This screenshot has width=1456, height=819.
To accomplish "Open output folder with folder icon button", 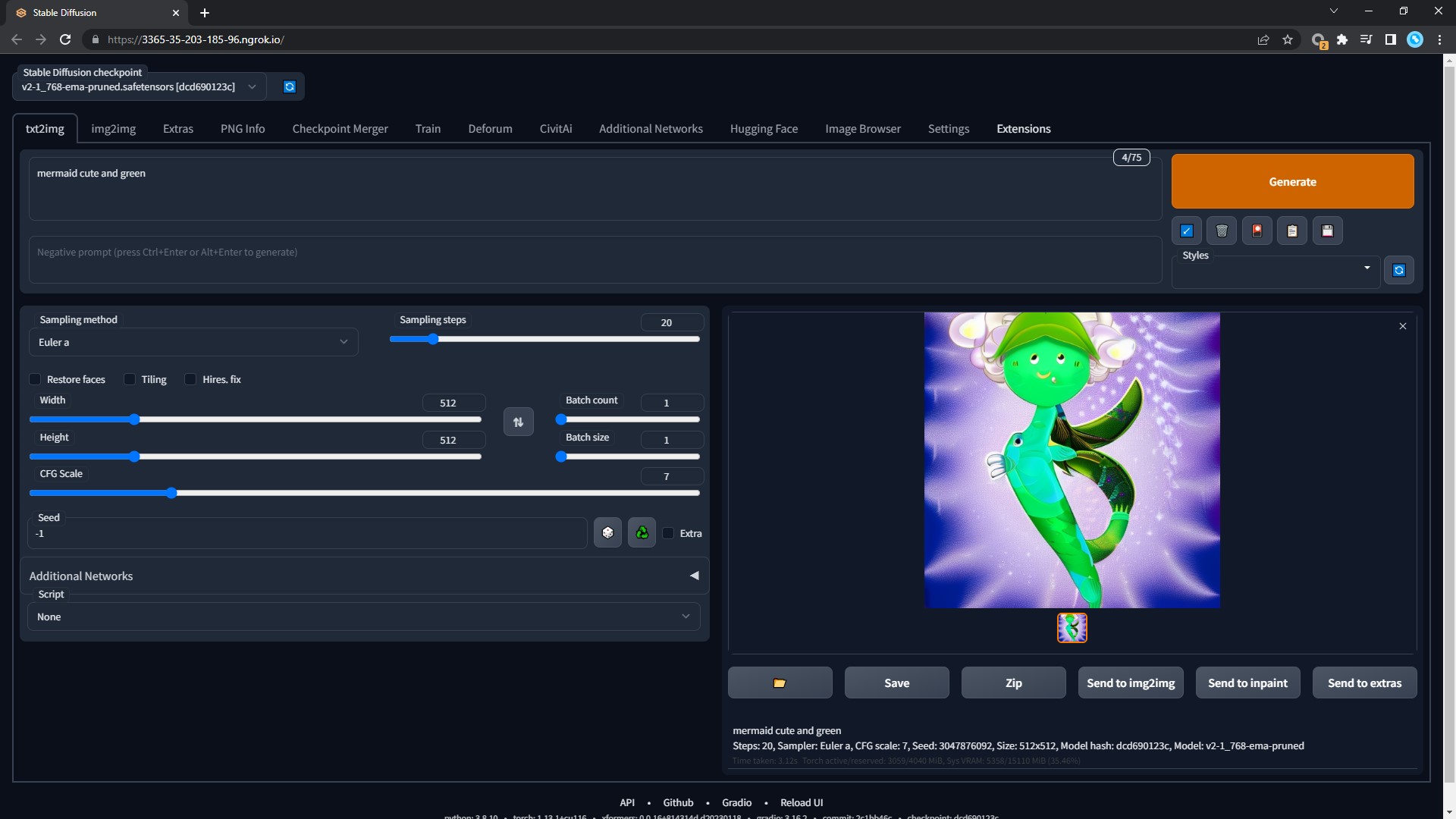I will tap(780, 683).
